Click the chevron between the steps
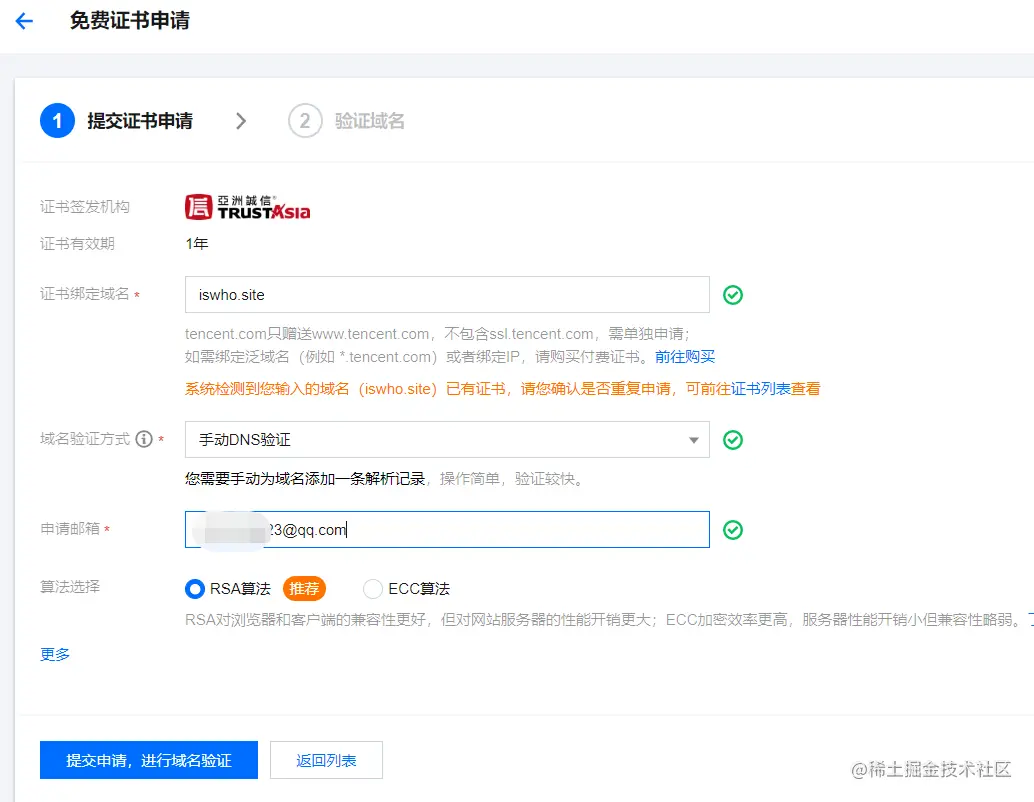Image resolution: width=1034 pixels, height=802 pixels. (241, 121)
